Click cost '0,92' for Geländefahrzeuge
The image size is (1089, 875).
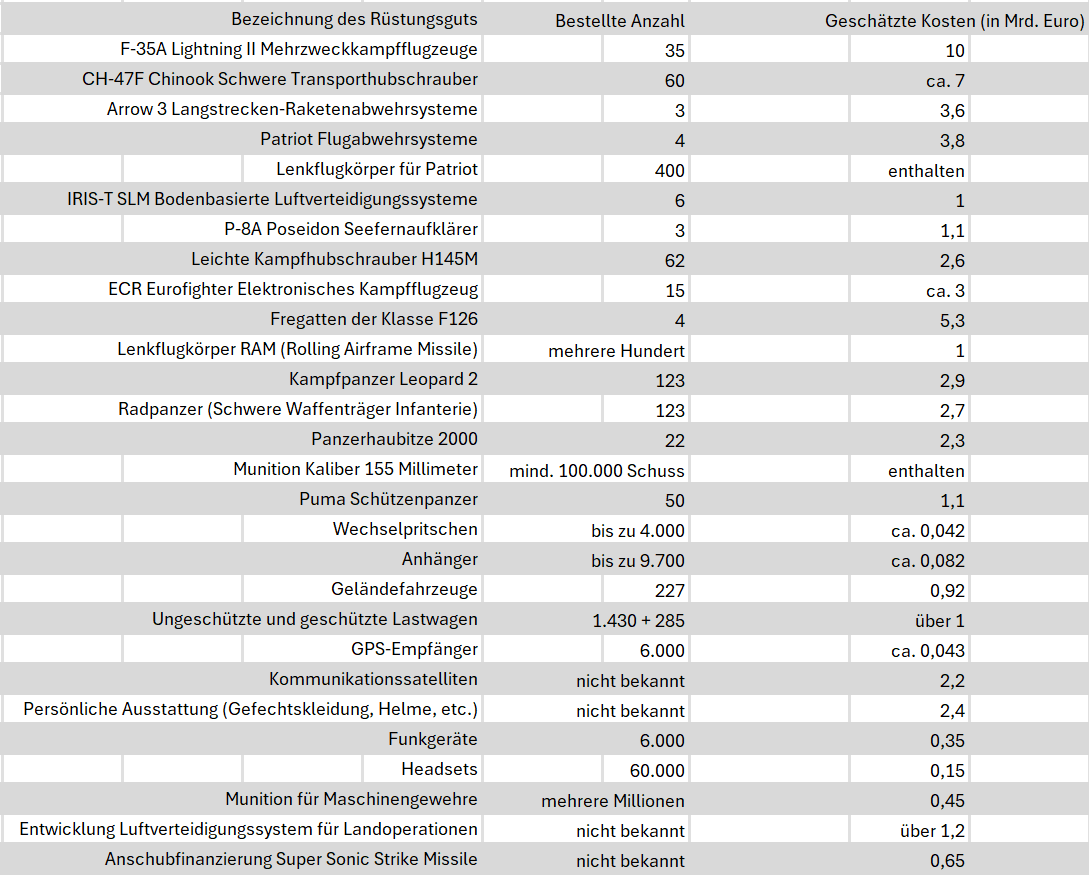click(x=947, y=590)
